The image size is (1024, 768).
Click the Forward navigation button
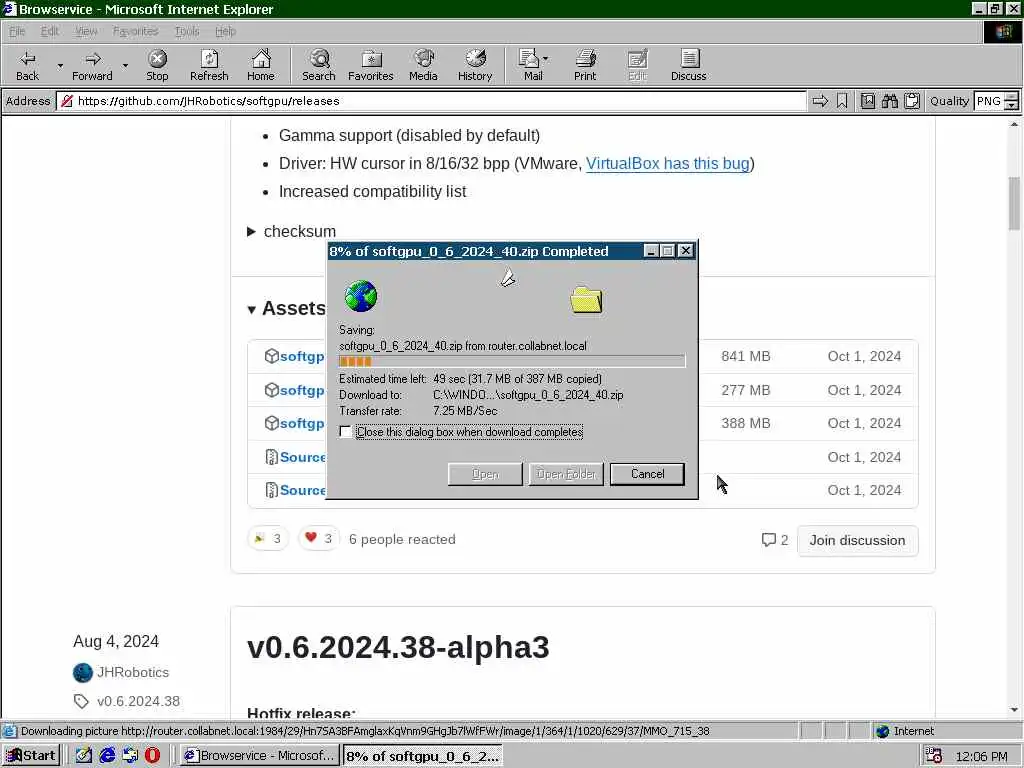[92, 65]
